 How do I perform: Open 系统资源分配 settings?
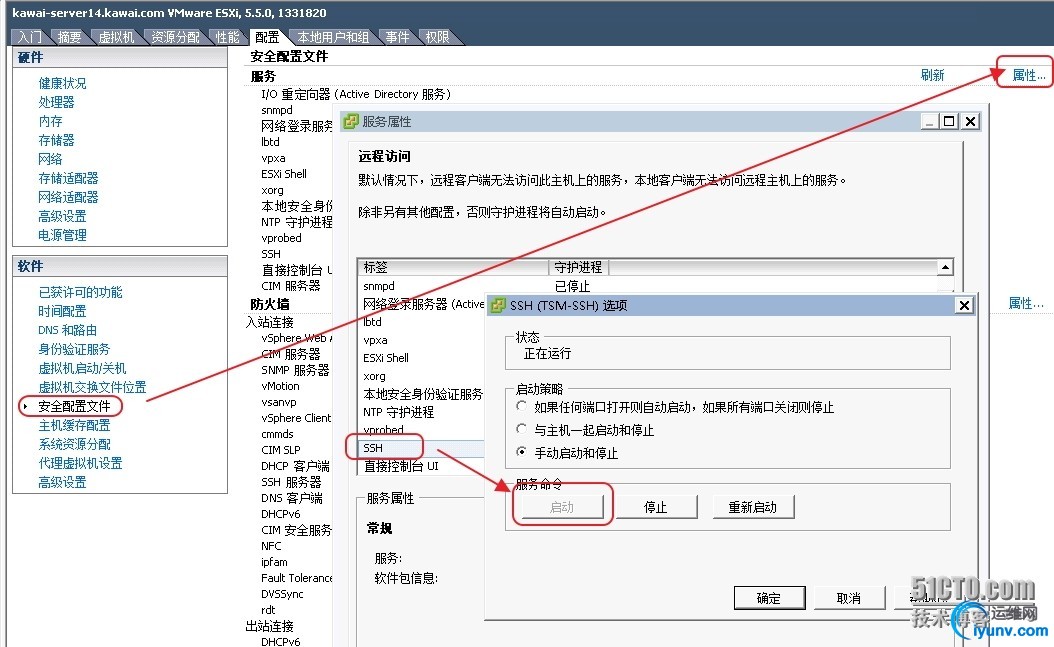(74, 444)
